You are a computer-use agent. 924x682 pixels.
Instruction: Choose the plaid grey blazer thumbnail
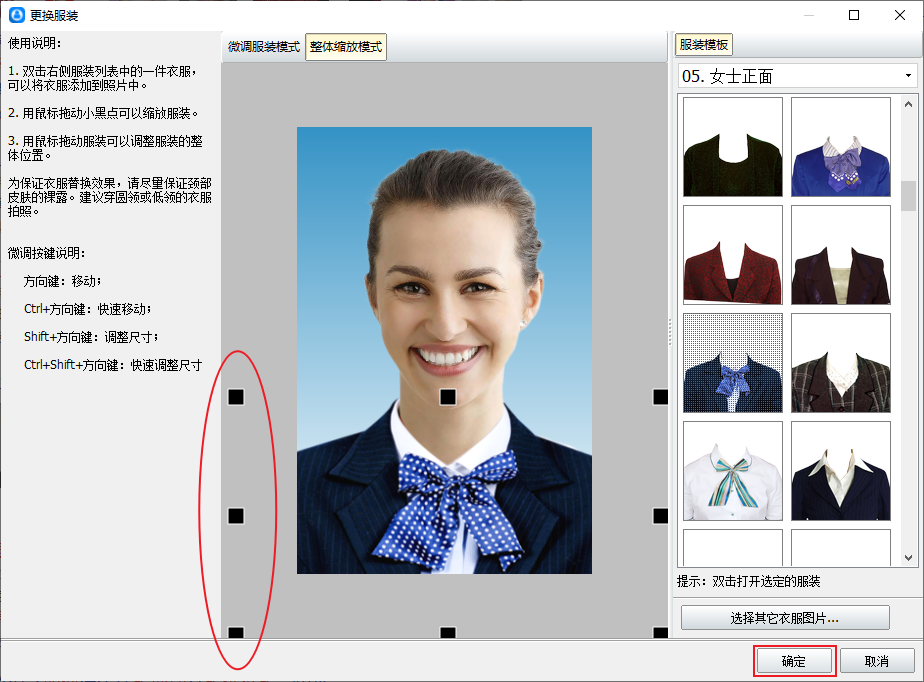coord(840,363)
